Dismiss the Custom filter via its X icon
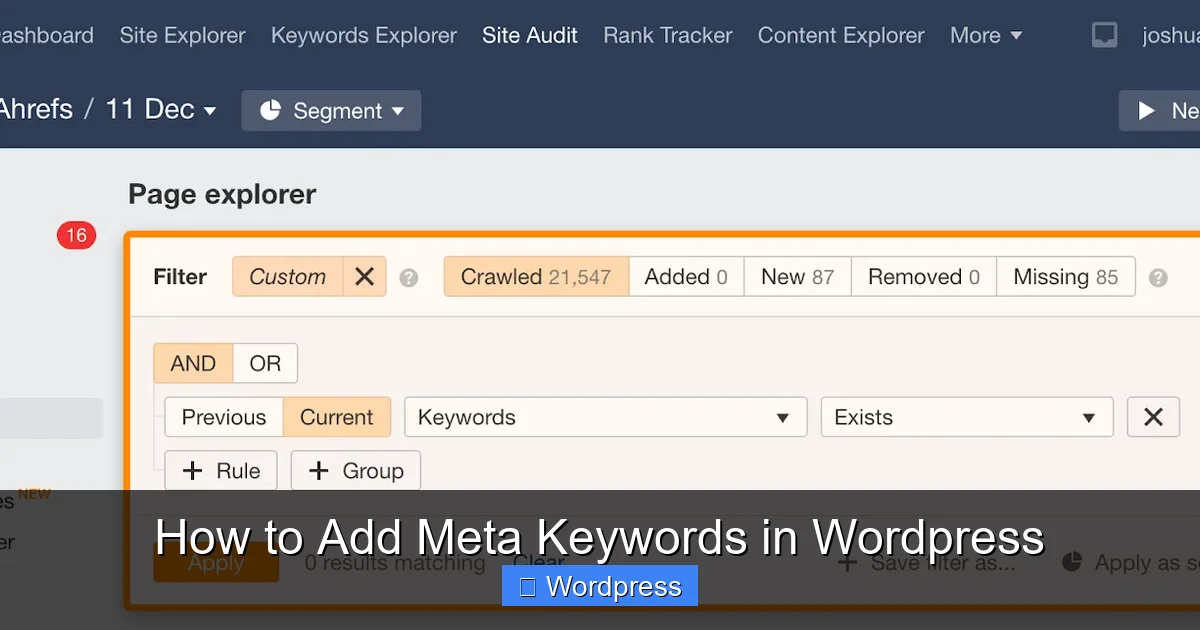 point(364,277)
